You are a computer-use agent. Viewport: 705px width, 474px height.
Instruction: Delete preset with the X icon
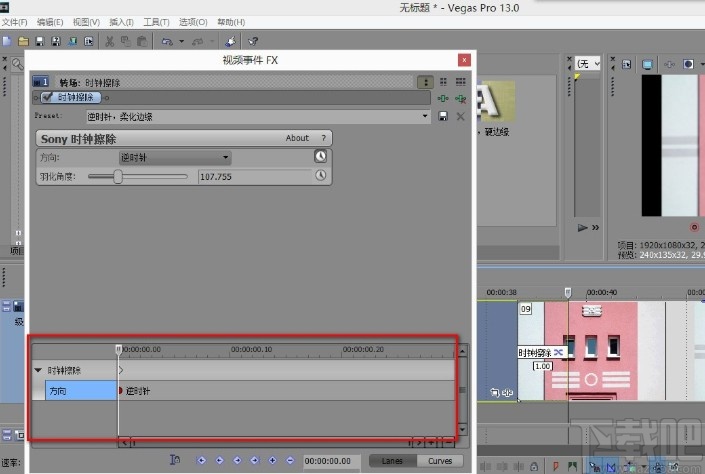(460, 116)
